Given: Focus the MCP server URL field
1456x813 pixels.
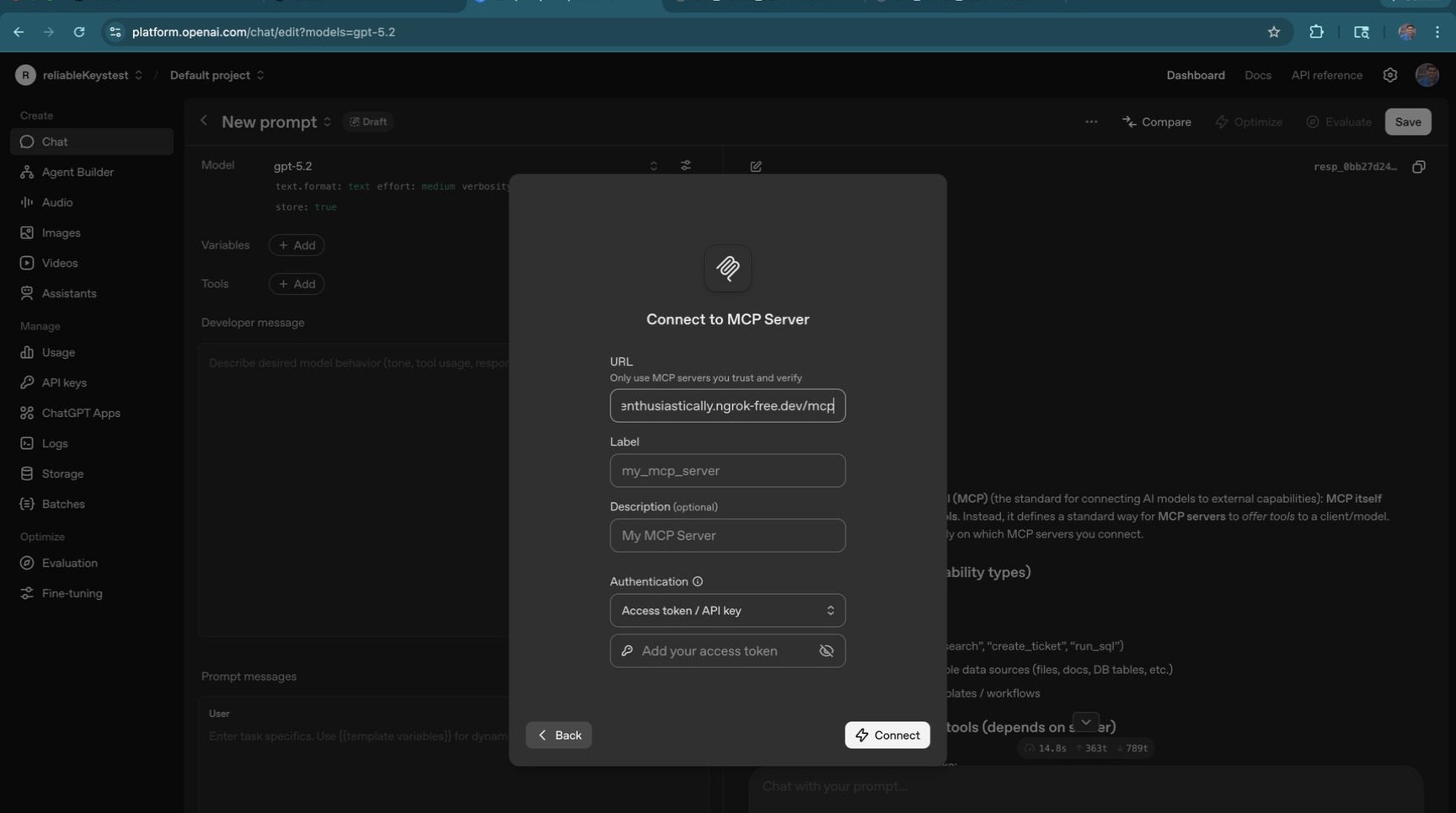Looking at the screenshot, I should (728, 405).
